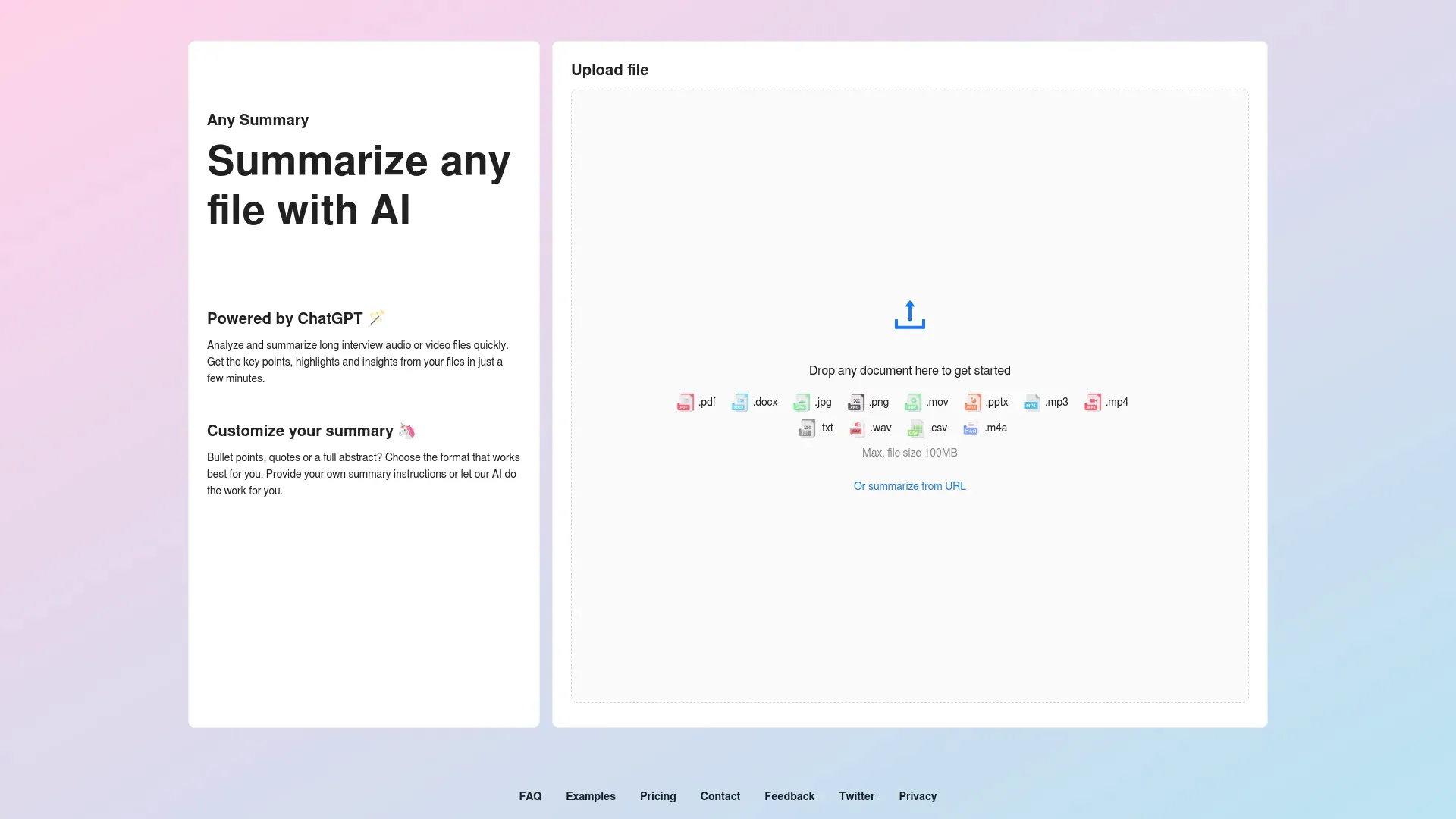This screenshot has height=819, width=1456.
Task: Click the '.csv' extension label
Action: pyautogui.click(x=938, y=428)
